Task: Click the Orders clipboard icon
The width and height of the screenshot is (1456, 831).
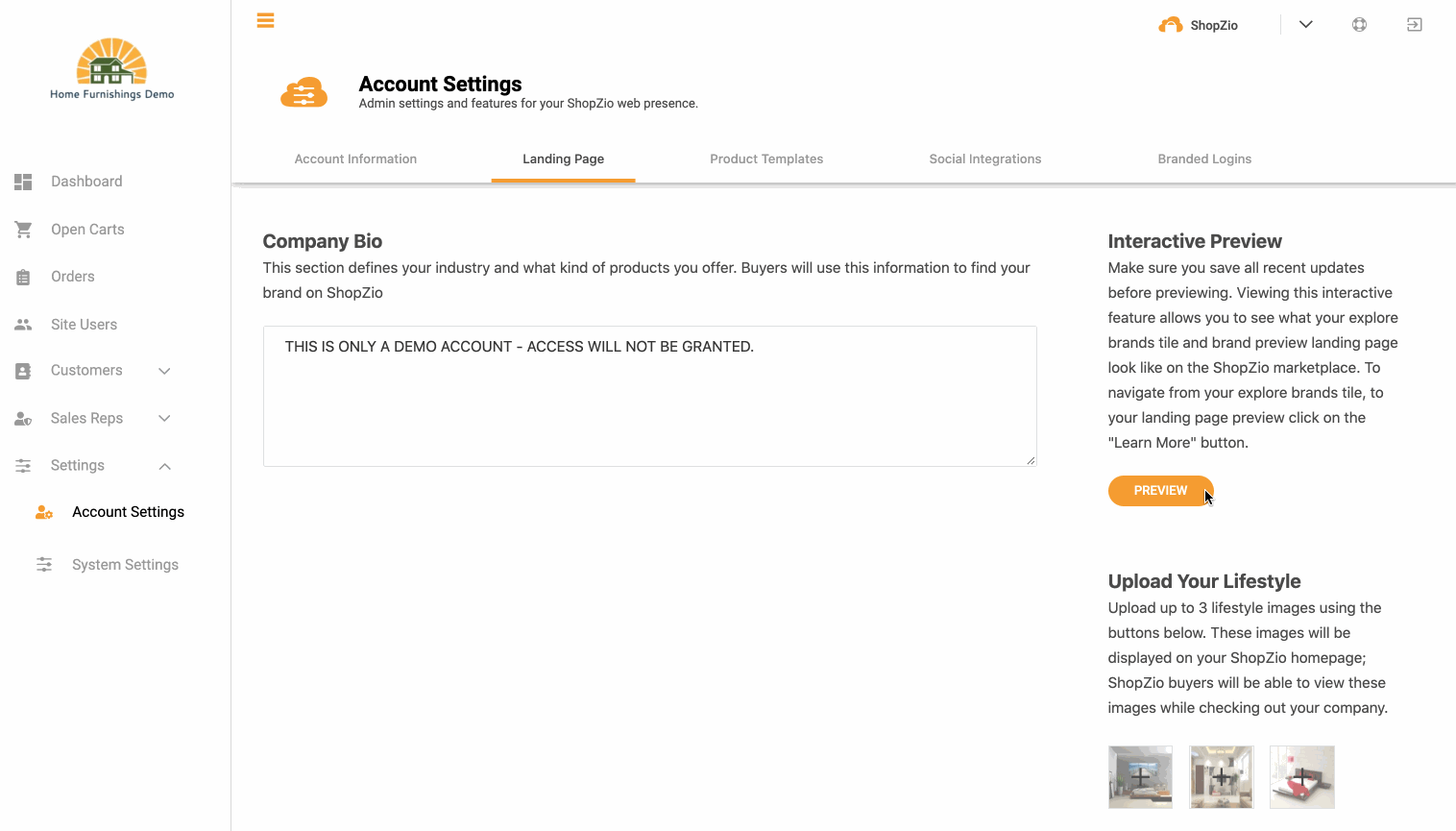Action: tap(23, 277)
